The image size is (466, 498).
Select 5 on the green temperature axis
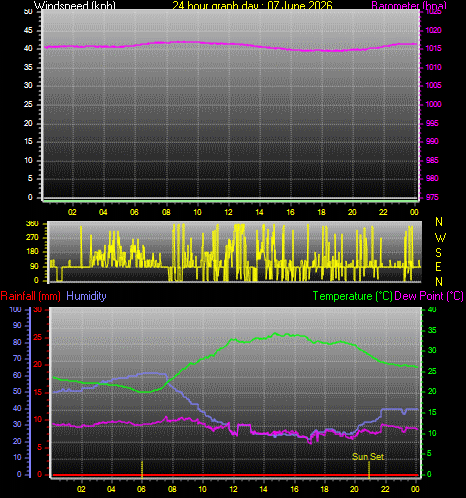(429, 453)
